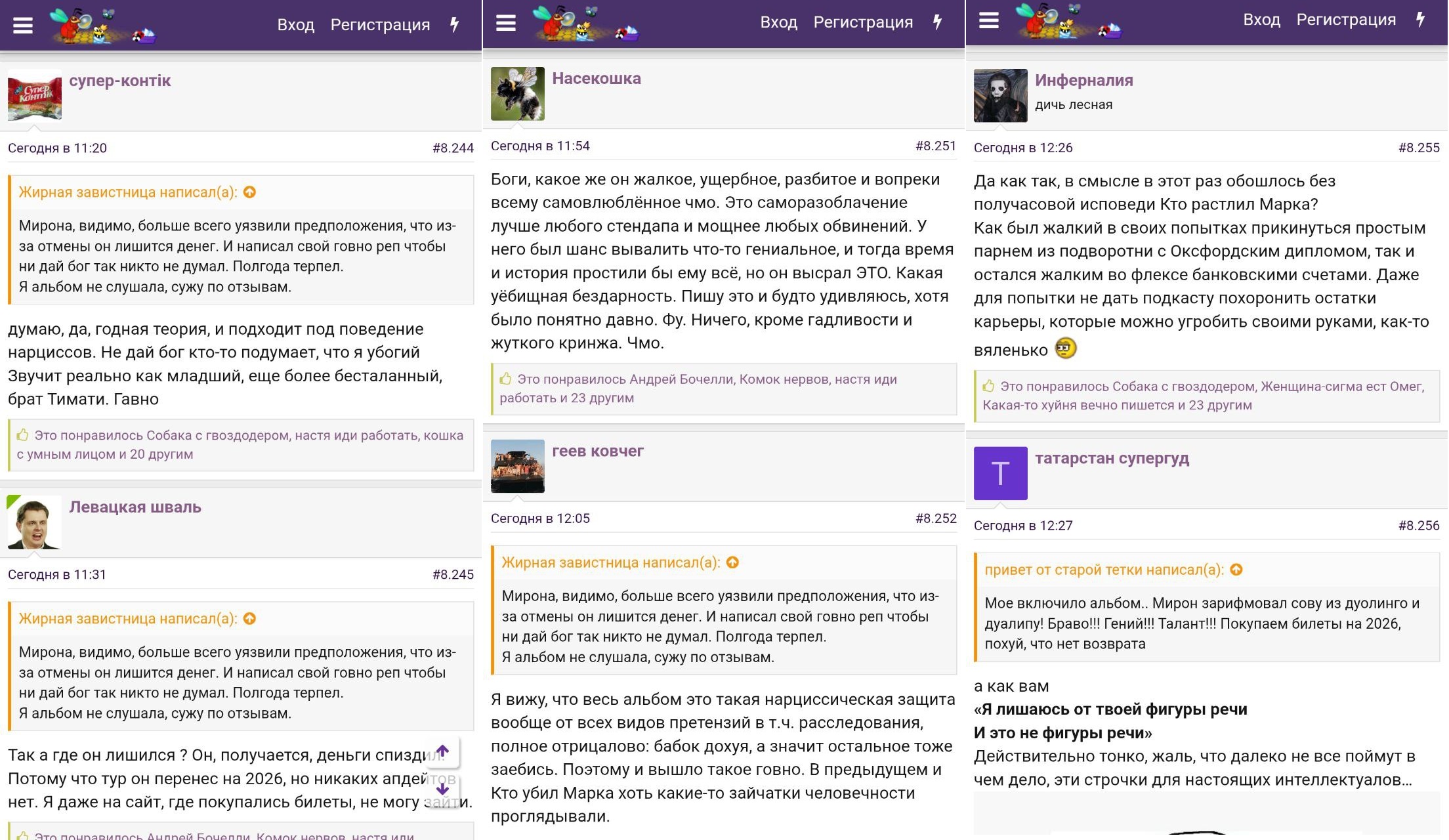Jump to quoted post in супер-контік reply
This screenshot has height=840, width=1449.
[x=249, y=192]
